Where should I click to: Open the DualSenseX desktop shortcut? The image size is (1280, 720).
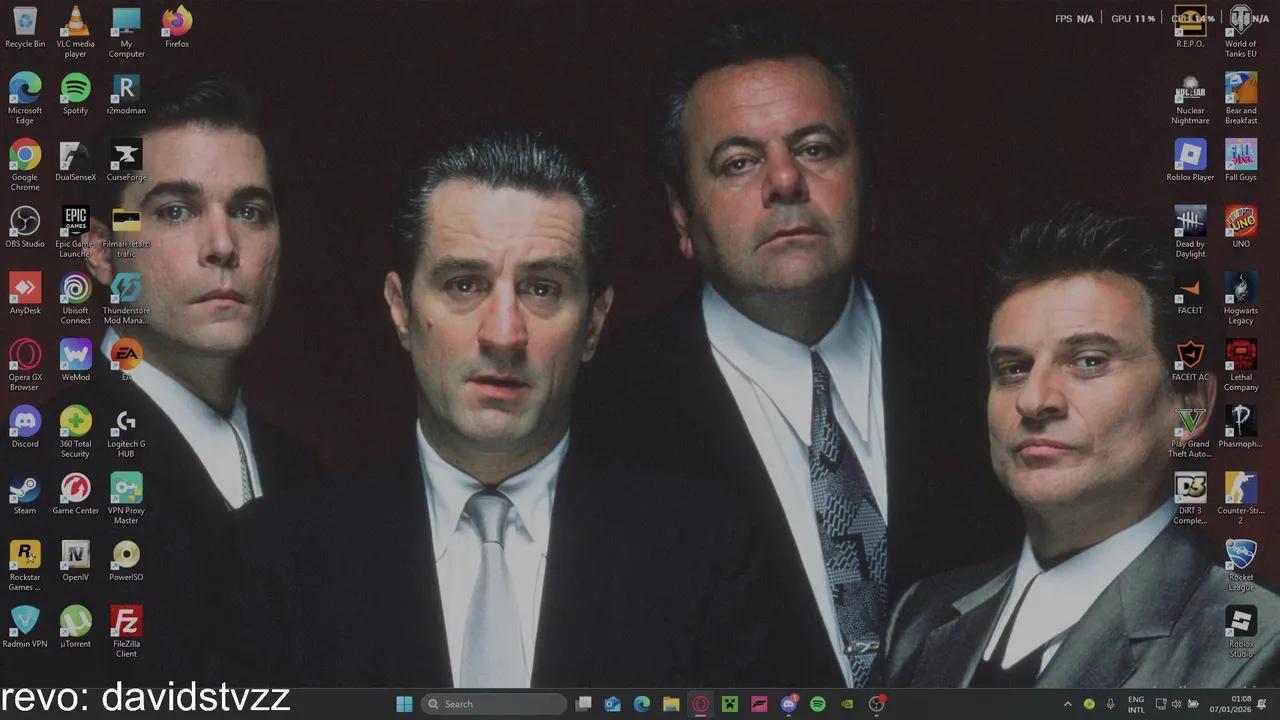pos(75,161)
